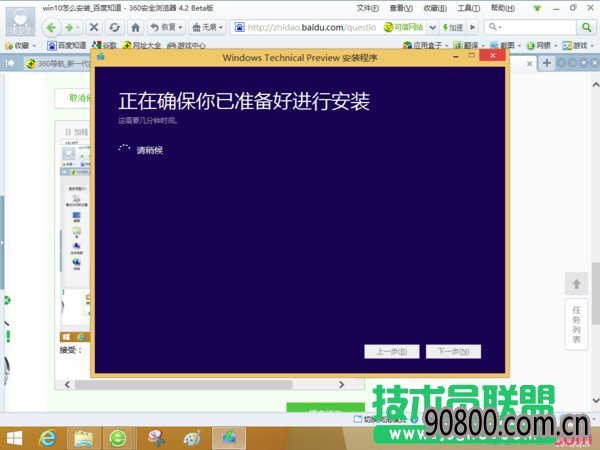
Task: Click the horizontal scrollbar thumb
Action: click(184, 385)
